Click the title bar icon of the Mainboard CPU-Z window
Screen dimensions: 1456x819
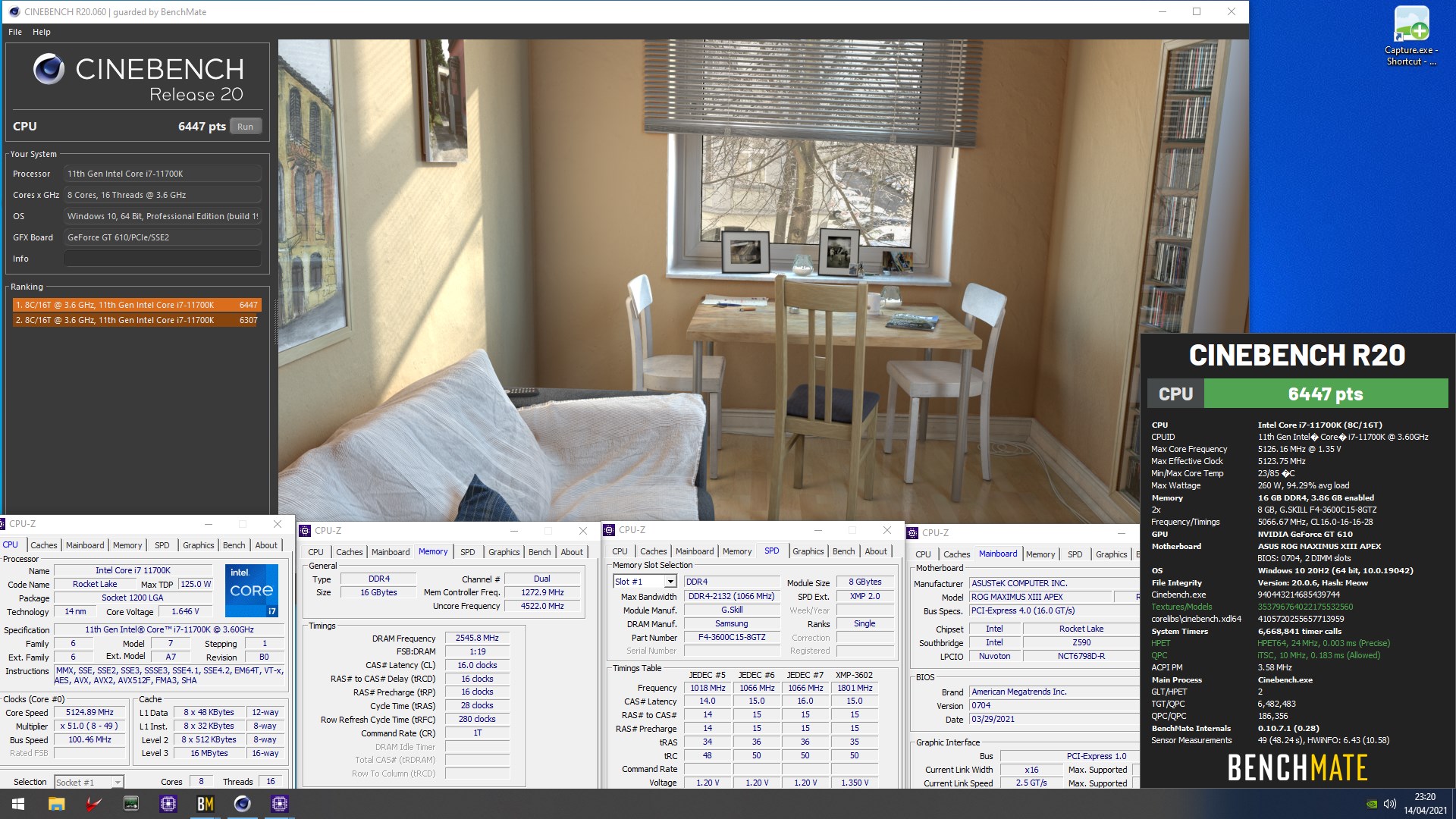[912, 533]
